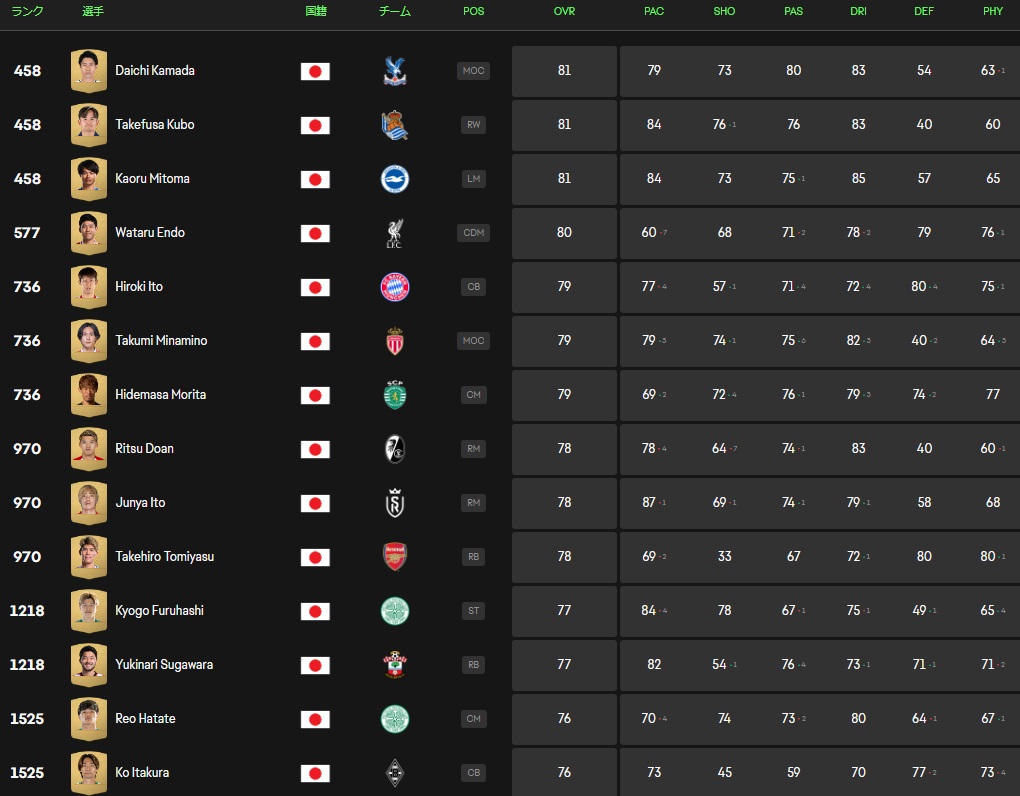1020x796 pixels.
Task: Click Junya Ito's player card thumbnail
Action: coord(89,503)
